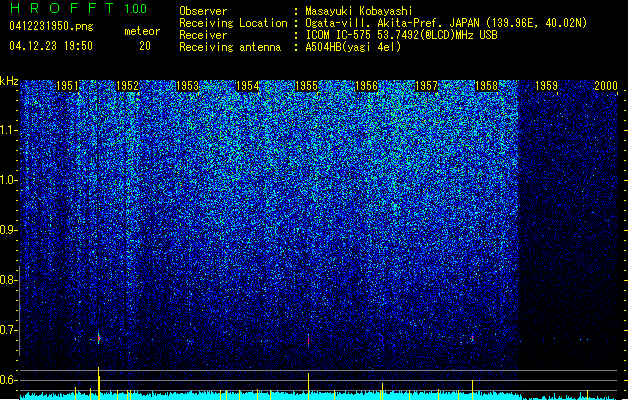This screenshot has width=629, height=400.
Task: Click the A504HB(yagi 4el) antenna text
Action: [353, 47]
